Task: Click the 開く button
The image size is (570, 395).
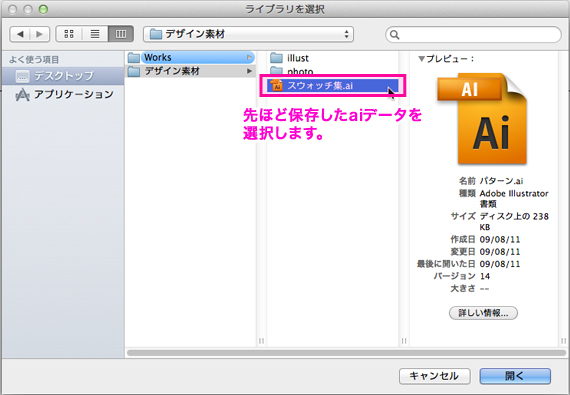Action: pyautogui.click(x=515, y=376)
